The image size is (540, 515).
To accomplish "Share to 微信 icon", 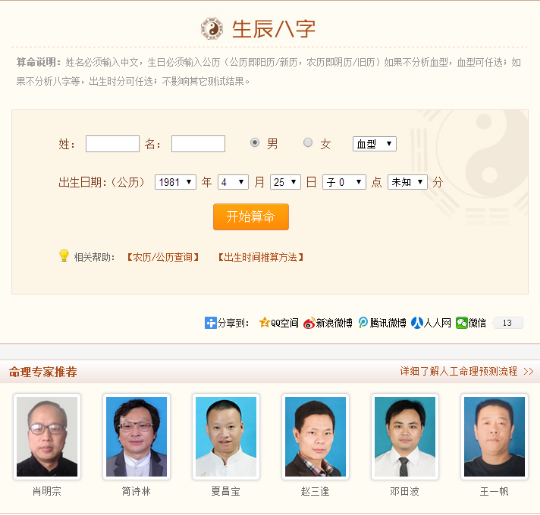I will click(461, 323).
